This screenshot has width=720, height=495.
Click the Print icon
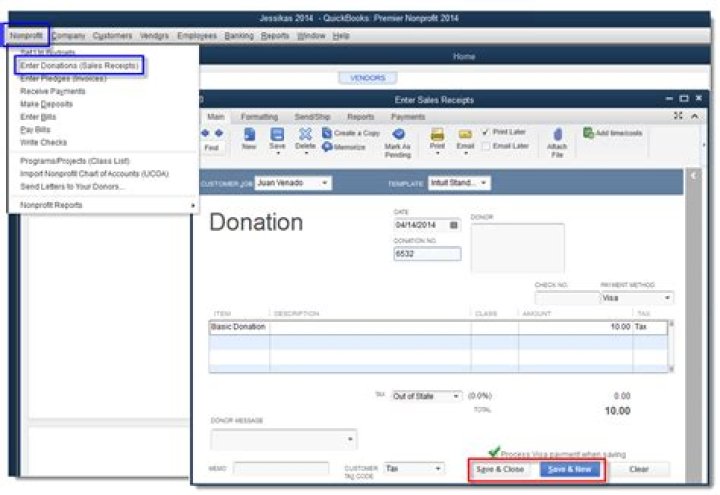point(437,134)
